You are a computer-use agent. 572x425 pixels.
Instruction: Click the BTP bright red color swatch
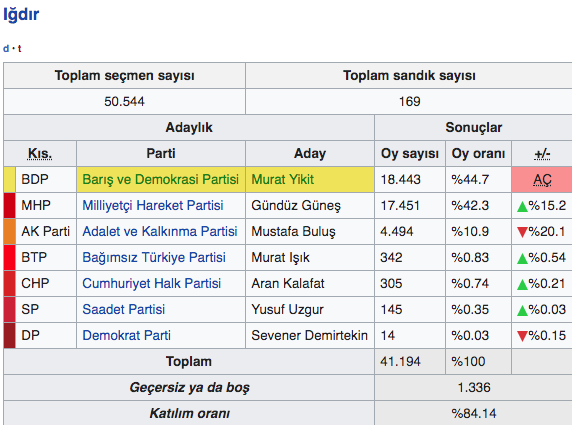(x=9, y=258)
